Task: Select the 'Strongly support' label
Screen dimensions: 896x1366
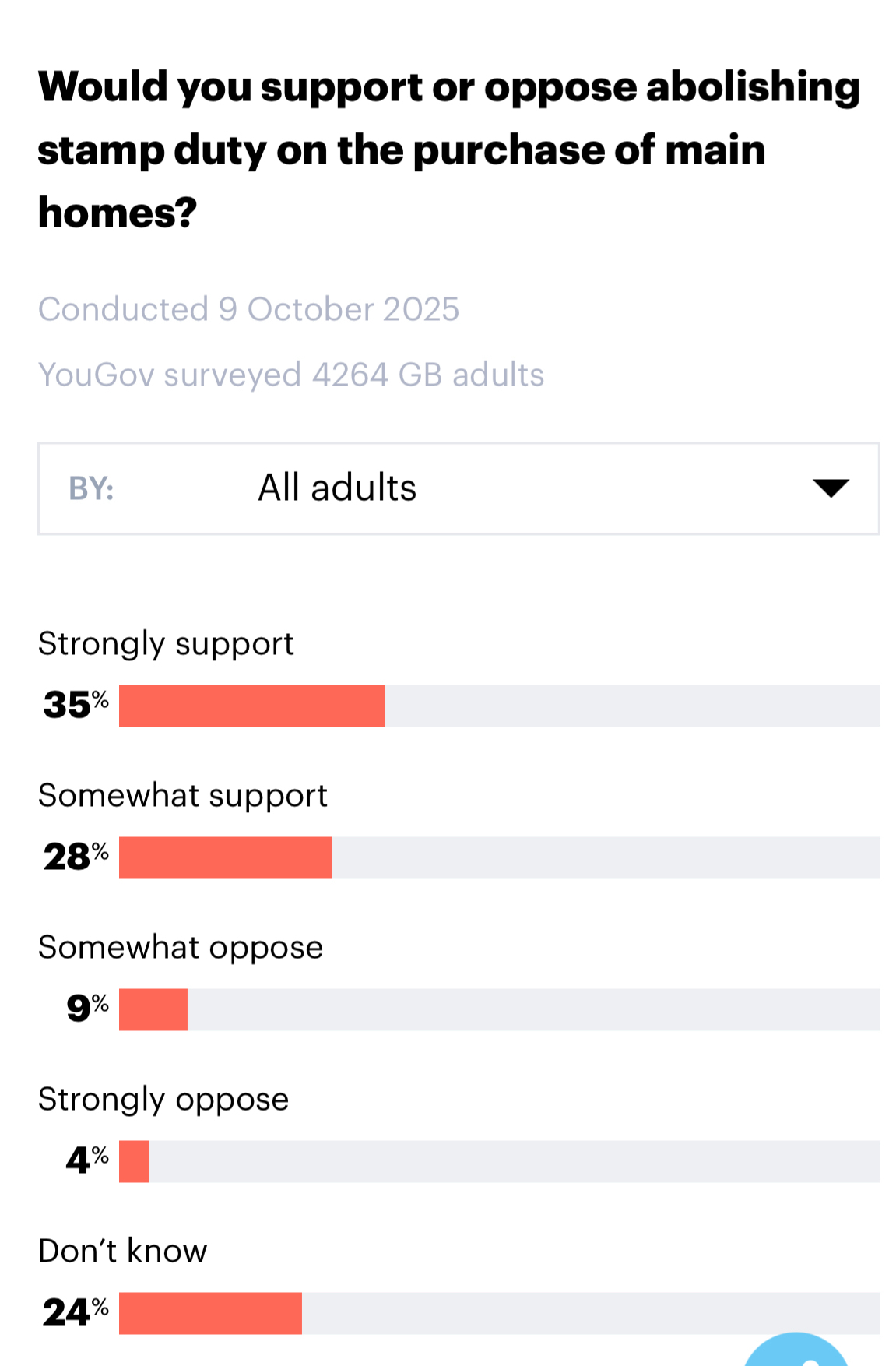Action: pyautogui.click(x=166, y=644)
